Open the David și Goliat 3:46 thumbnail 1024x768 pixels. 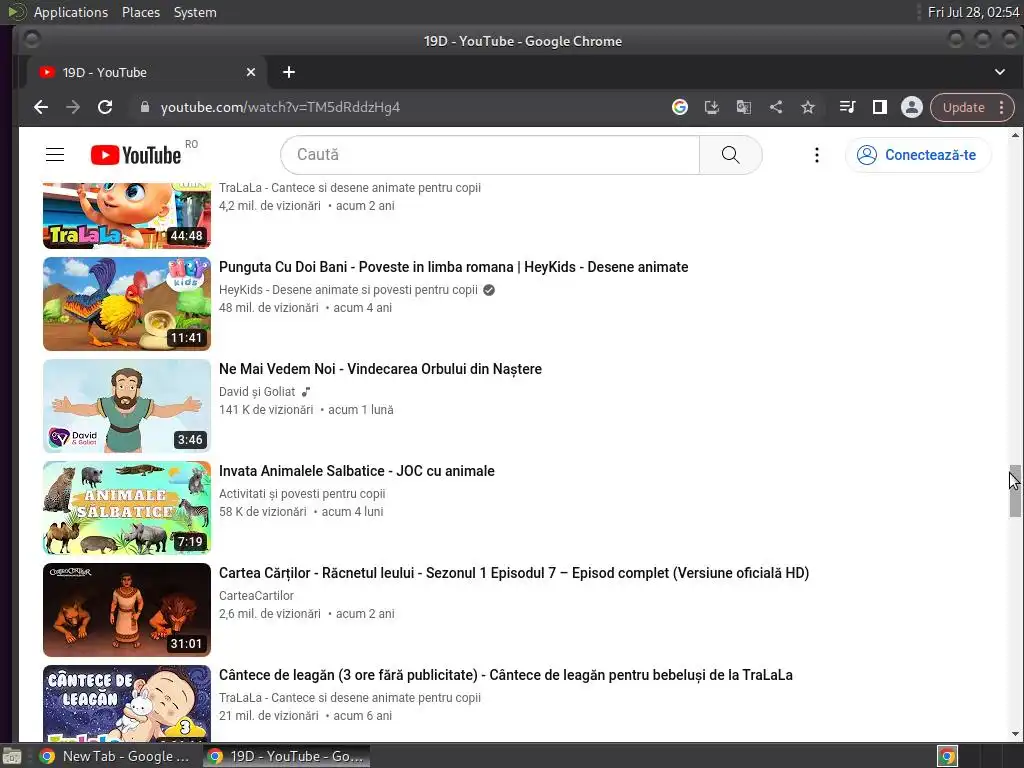pos(127,406)
